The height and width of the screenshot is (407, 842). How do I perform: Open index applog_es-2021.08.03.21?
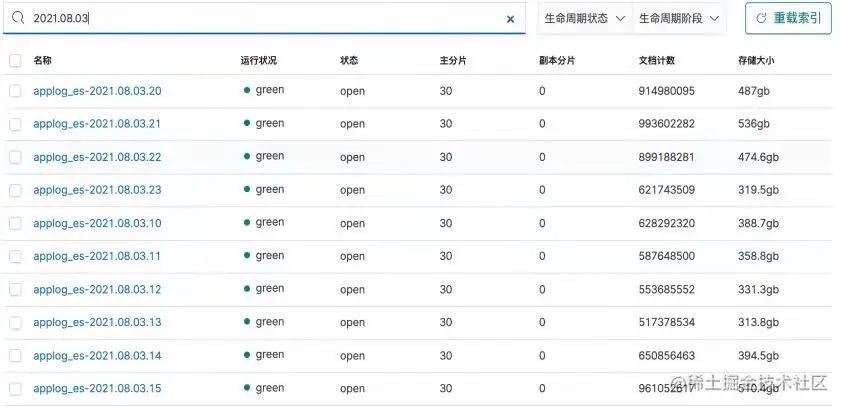[97, 124]
